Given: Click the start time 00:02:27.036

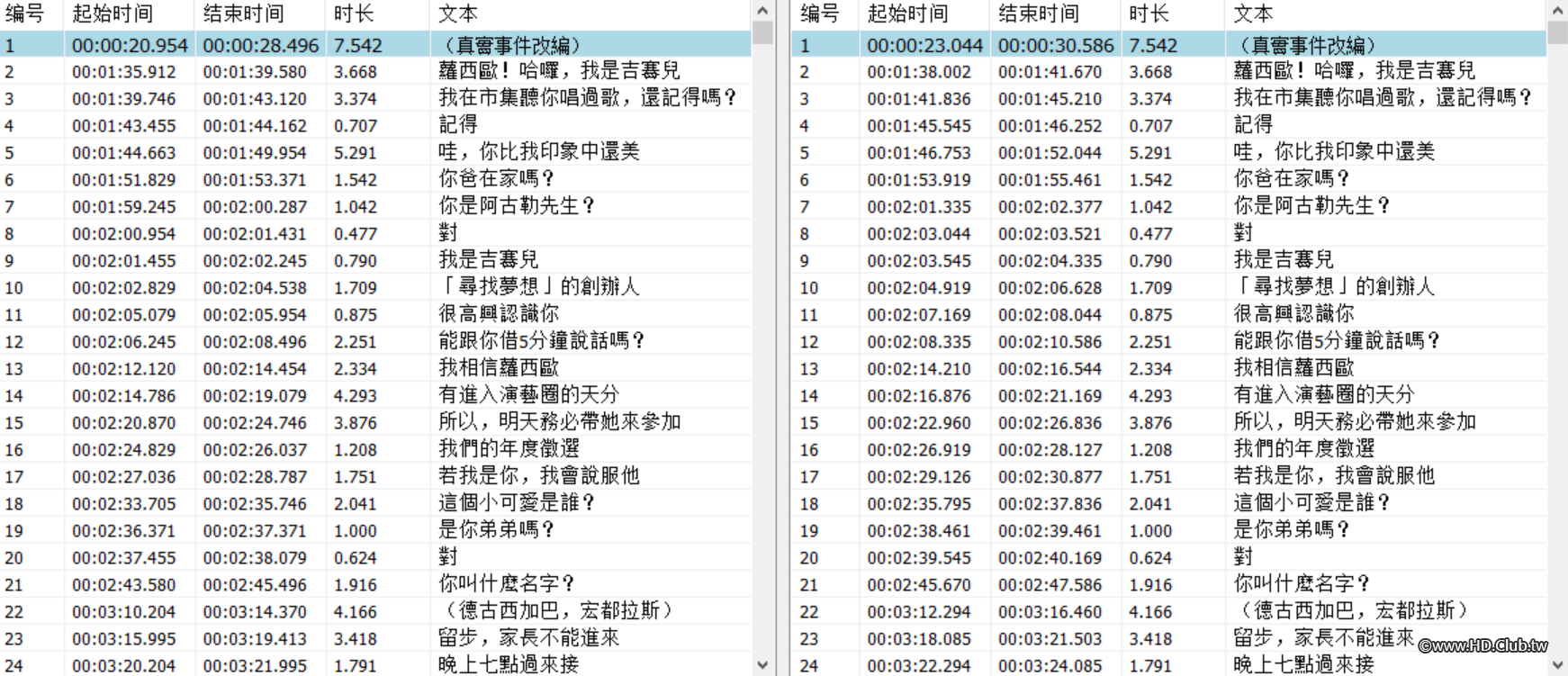Looking at the screenshot, I should coord(124,477).
